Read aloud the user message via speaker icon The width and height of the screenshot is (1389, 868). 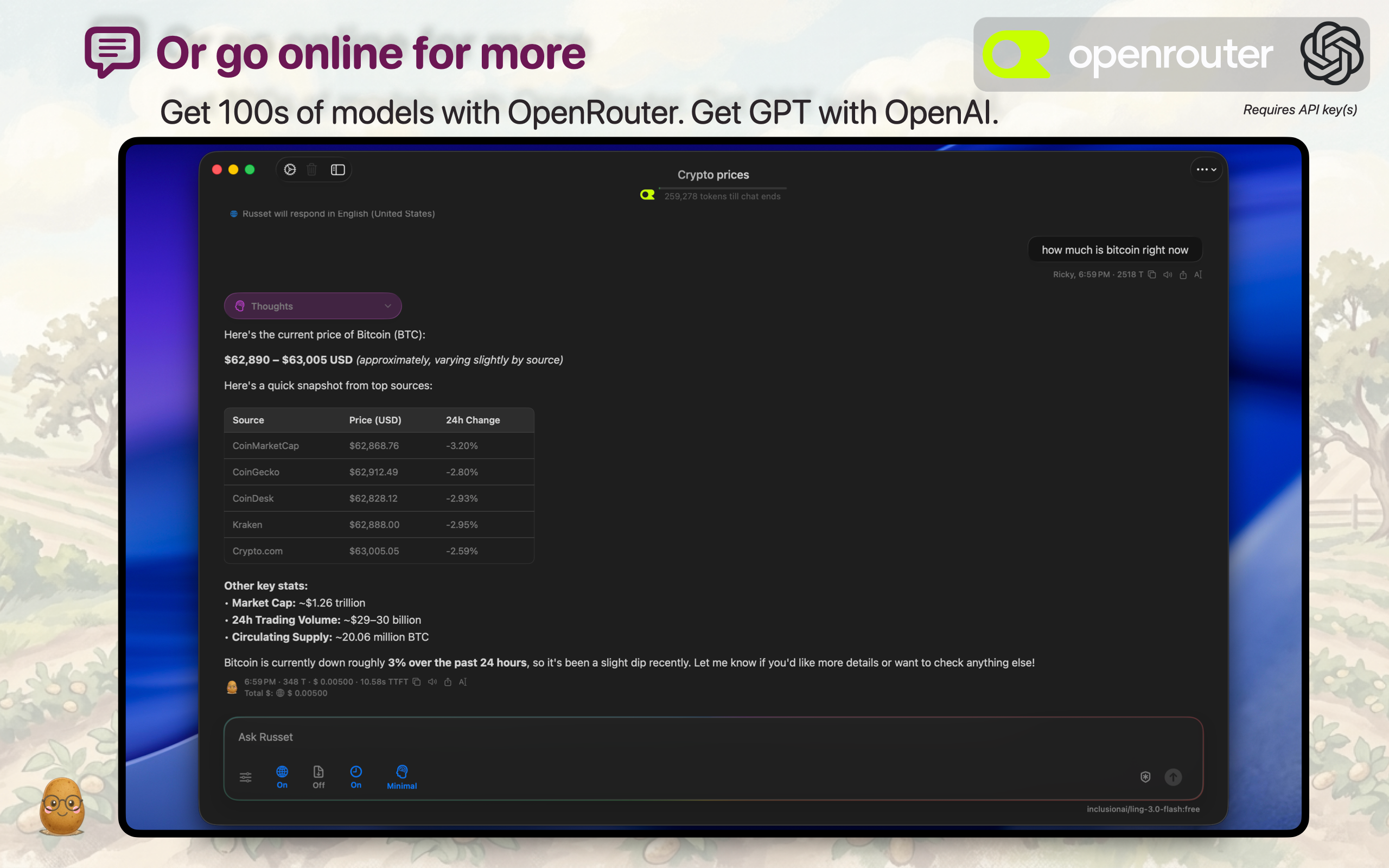pyautogui.click(x=1168, y=275)
